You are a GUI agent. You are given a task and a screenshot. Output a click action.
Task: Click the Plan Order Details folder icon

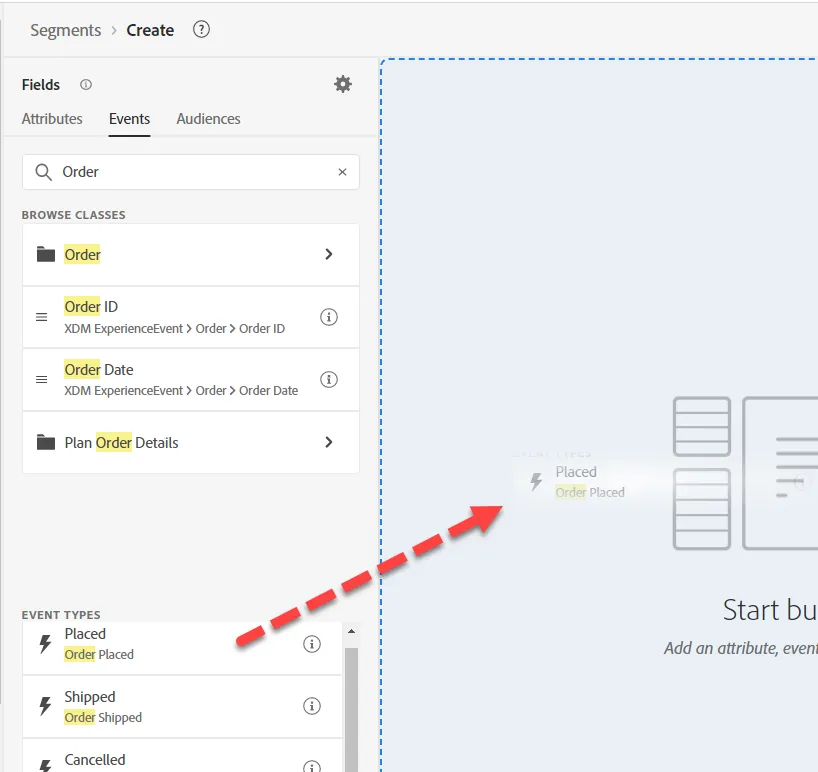[46, 442]
